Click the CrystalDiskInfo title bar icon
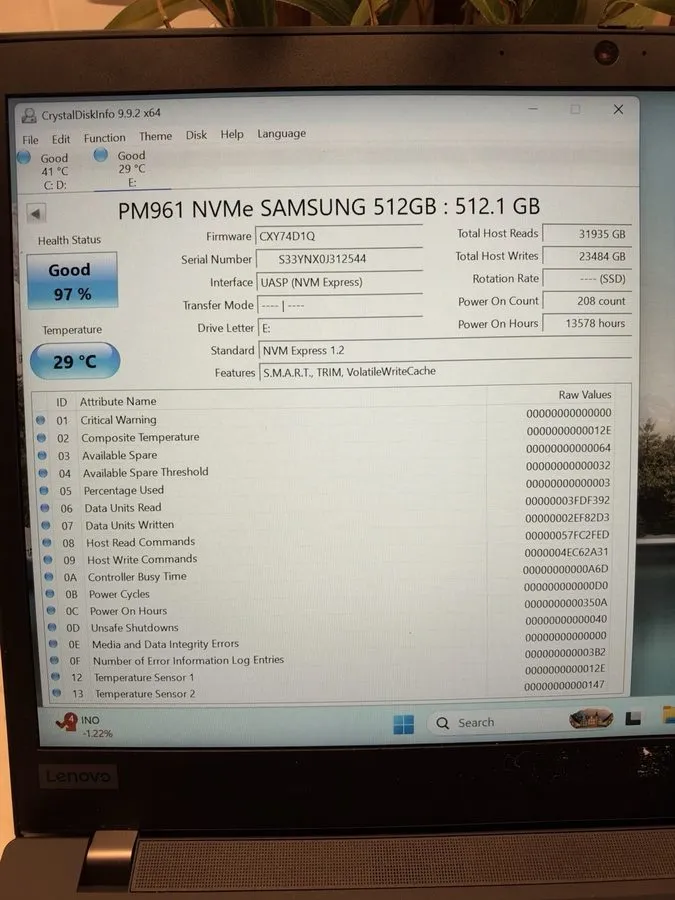Viewport: 675px width, 900px height. (29, 115)
